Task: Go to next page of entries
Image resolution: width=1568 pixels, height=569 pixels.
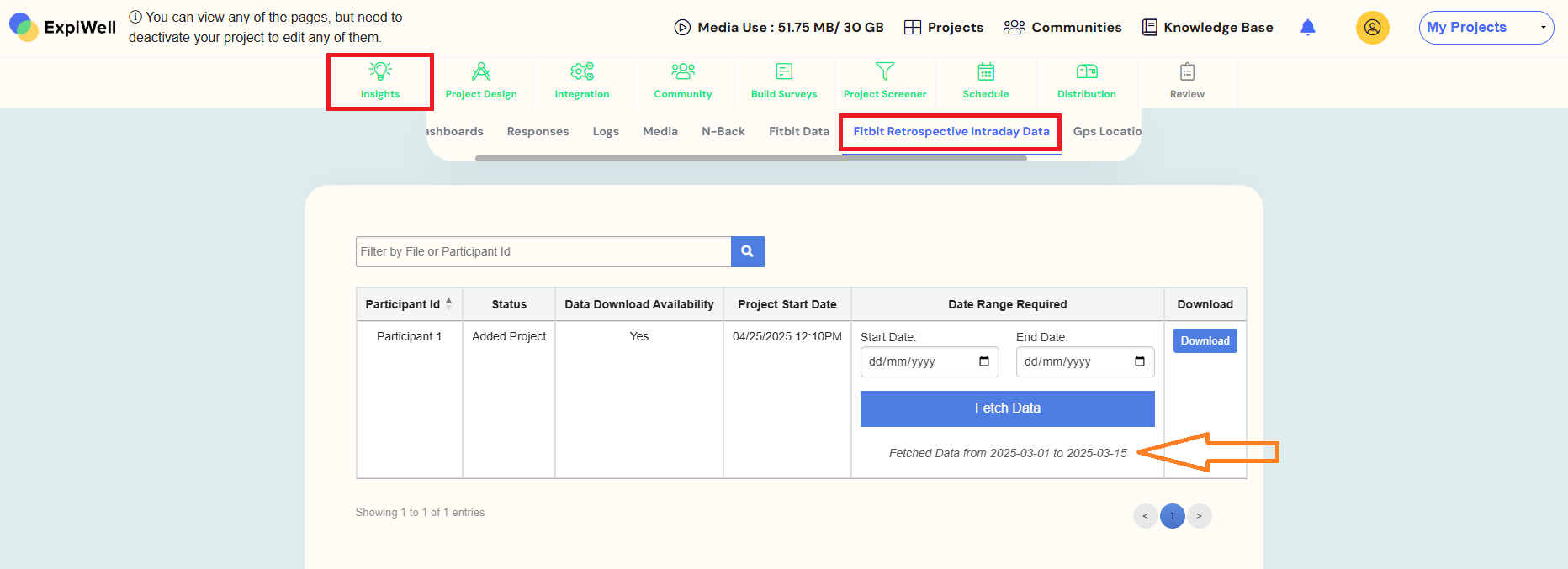Action: point(1199,516)
